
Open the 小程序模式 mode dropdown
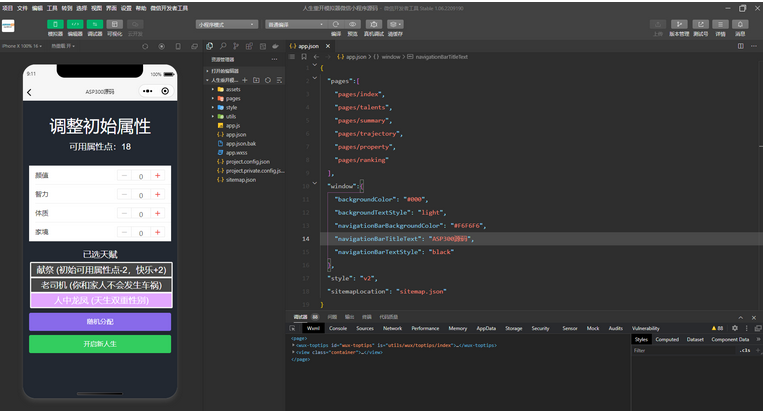point(224,23)
